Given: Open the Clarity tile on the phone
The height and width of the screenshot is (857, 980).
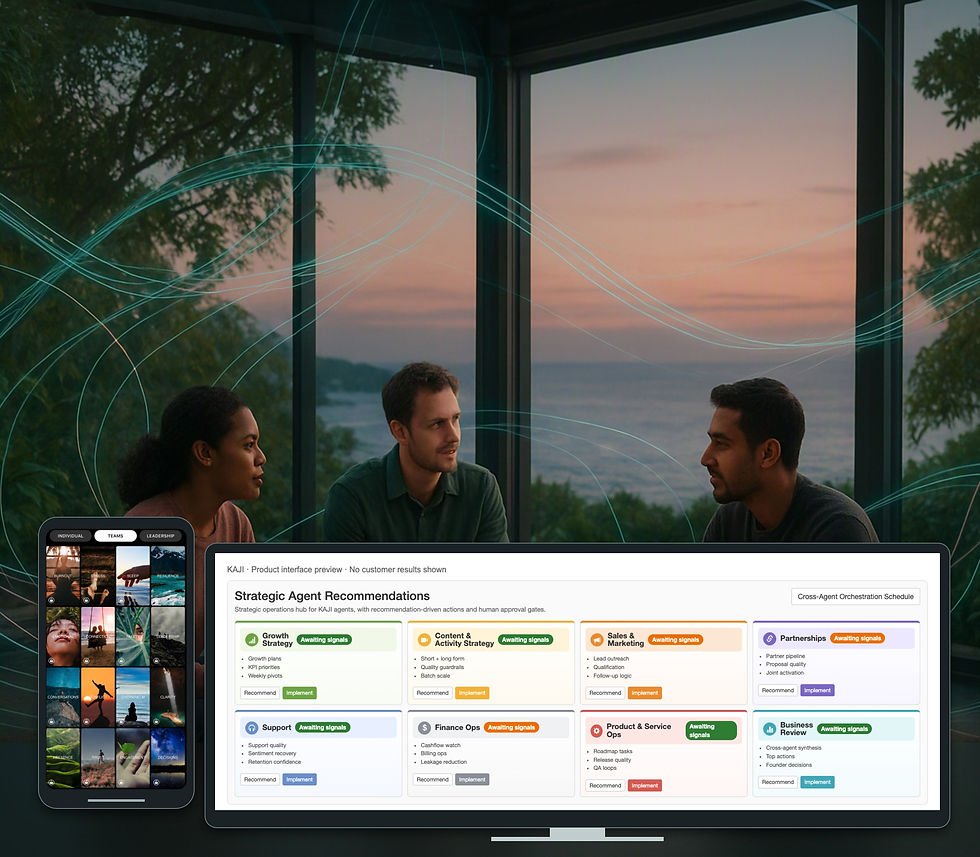Looking at the screenshot, I should tap(168, 697).
